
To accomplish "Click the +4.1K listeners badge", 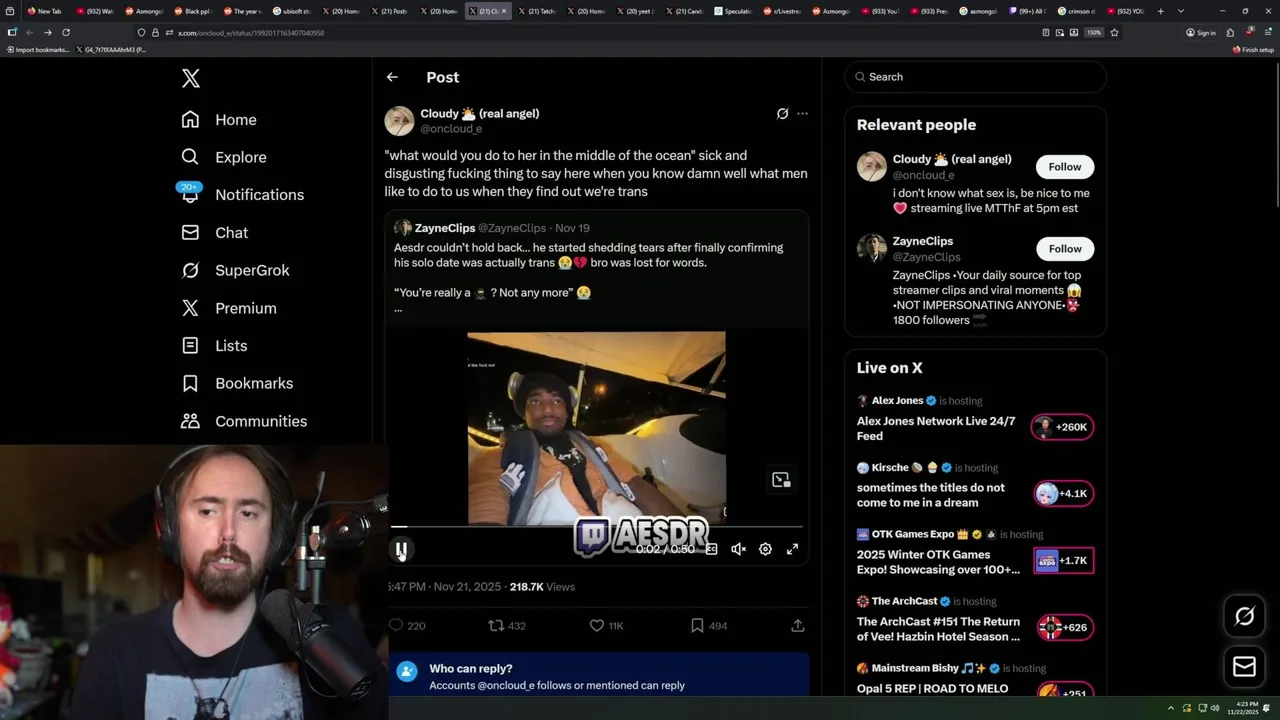I will pyautogui.click(x=1062, y=493).
